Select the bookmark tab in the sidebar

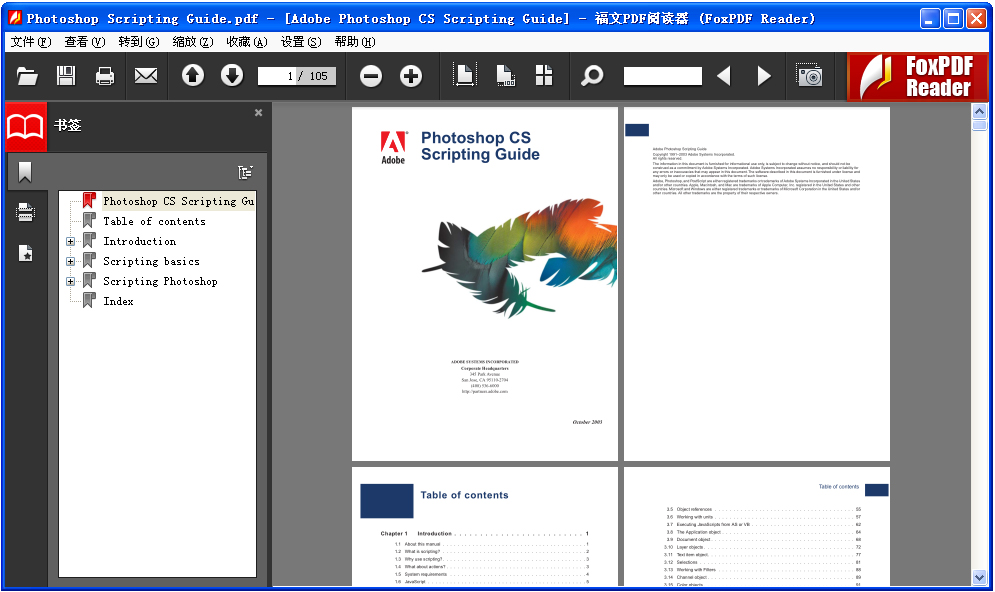coord(25,172)
